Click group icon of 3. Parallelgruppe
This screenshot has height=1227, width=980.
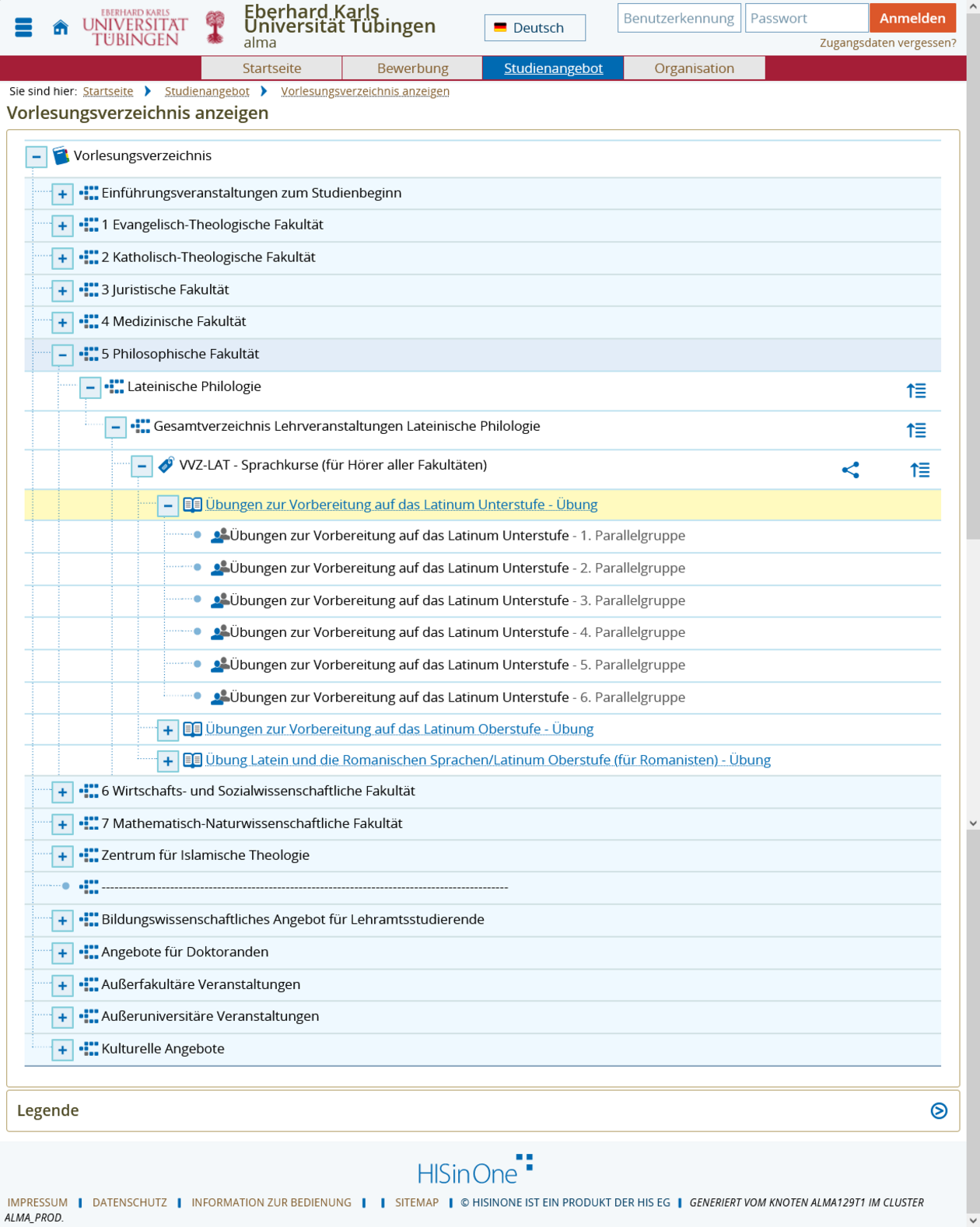coord(220,600)
